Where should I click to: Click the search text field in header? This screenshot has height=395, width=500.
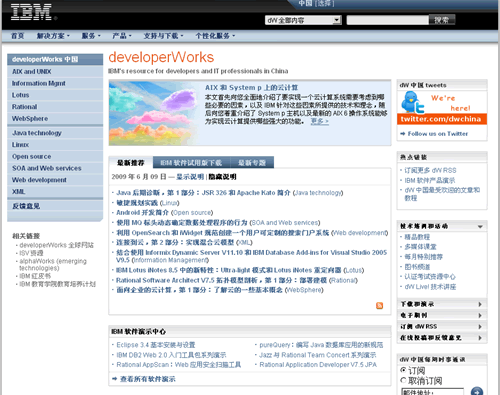(387, 20)
